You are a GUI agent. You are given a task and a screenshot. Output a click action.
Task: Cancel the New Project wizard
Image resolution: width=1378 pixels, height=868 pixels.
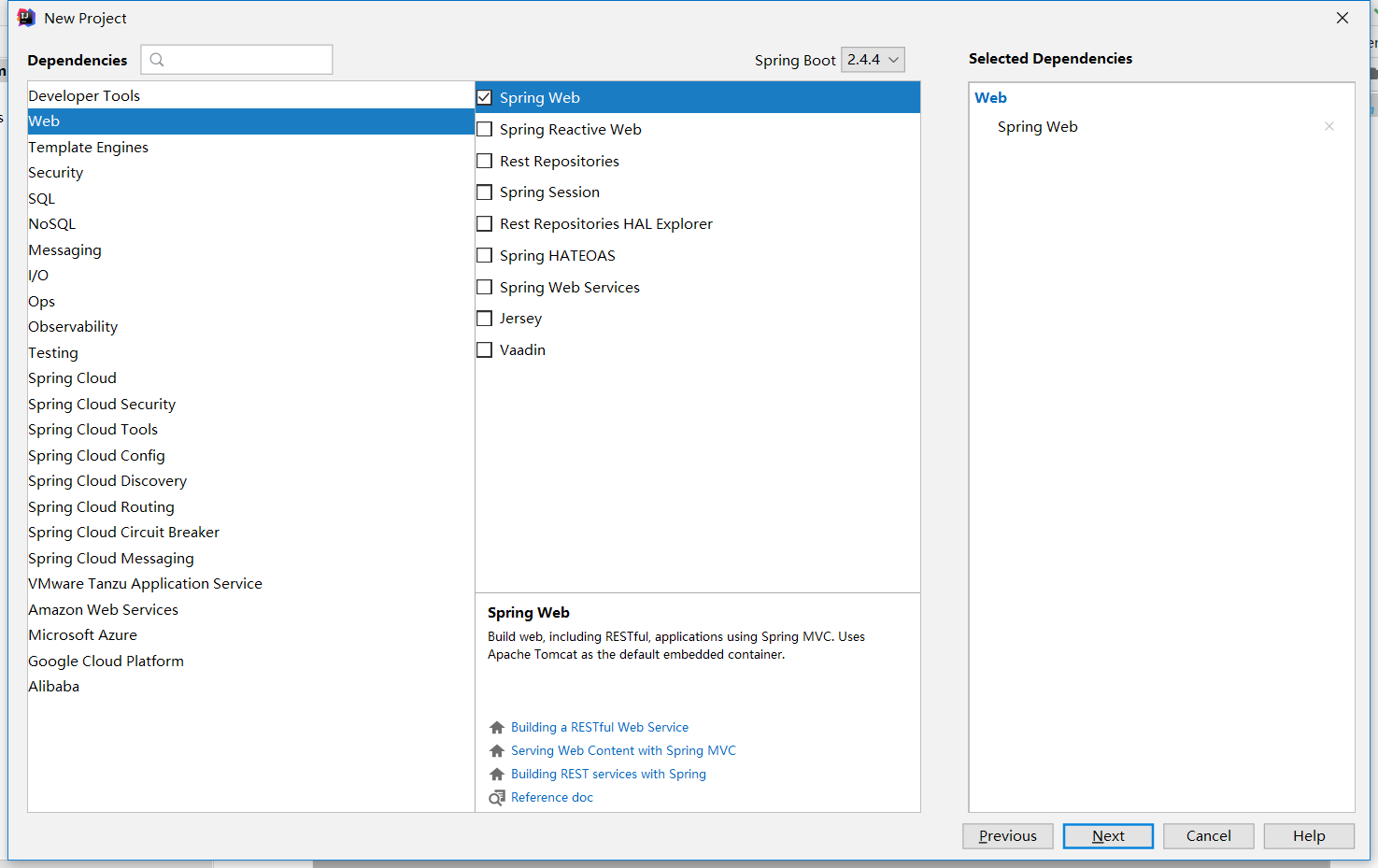coord(1209,836)
